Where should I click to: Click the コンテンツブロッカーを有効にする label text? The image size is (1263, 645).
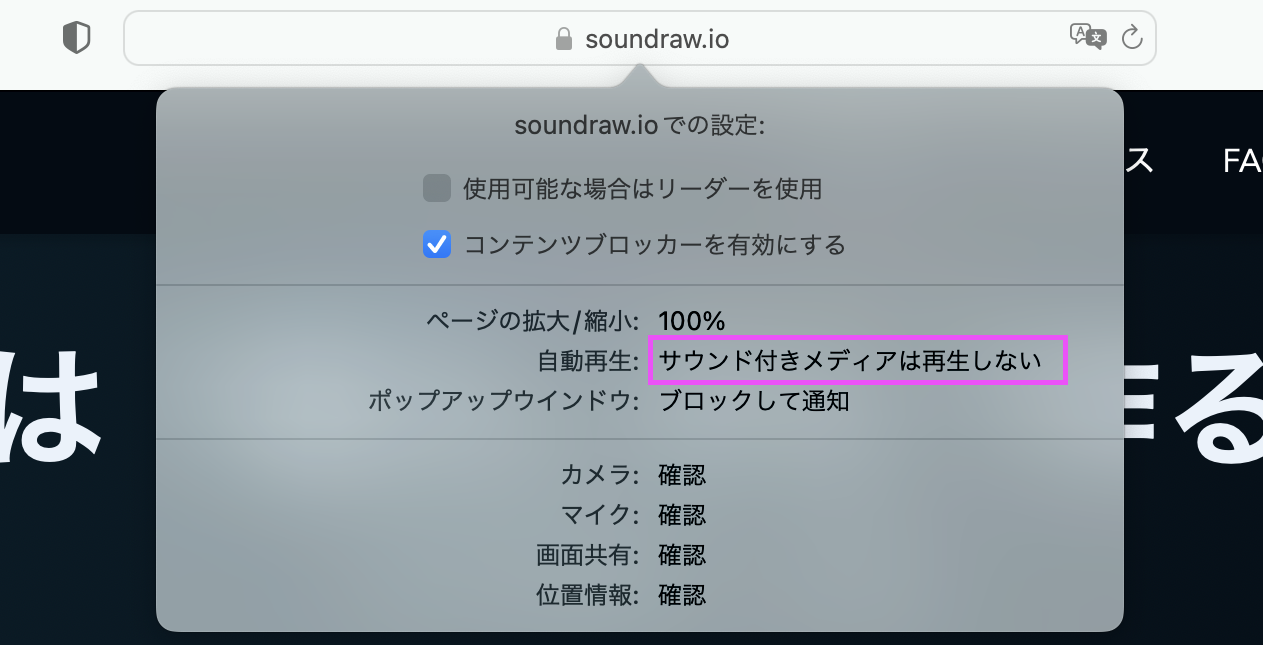[x=655, y=244]
